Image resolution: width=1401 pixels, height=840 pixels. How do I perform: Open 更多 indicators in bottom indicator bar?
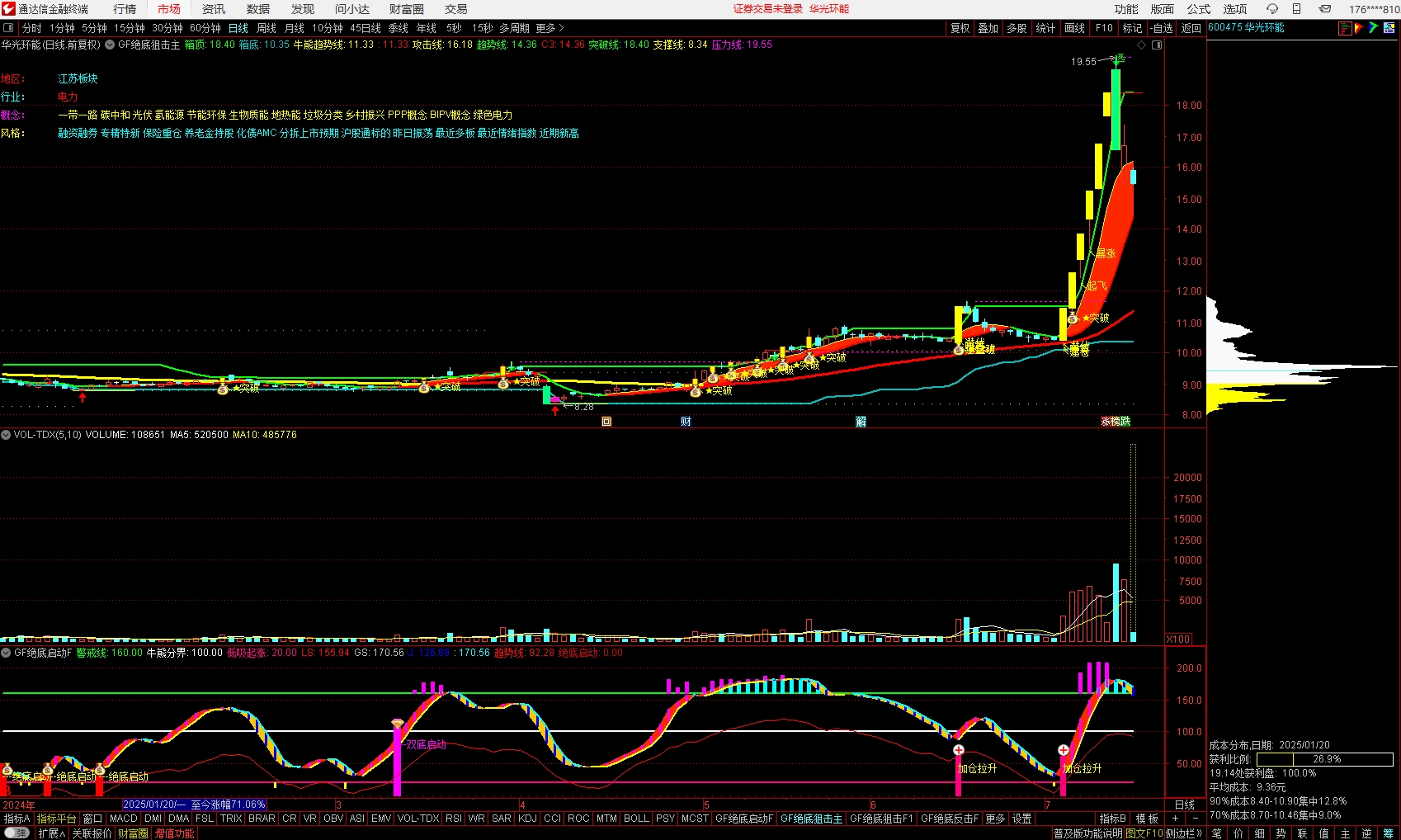pos(996,819)
